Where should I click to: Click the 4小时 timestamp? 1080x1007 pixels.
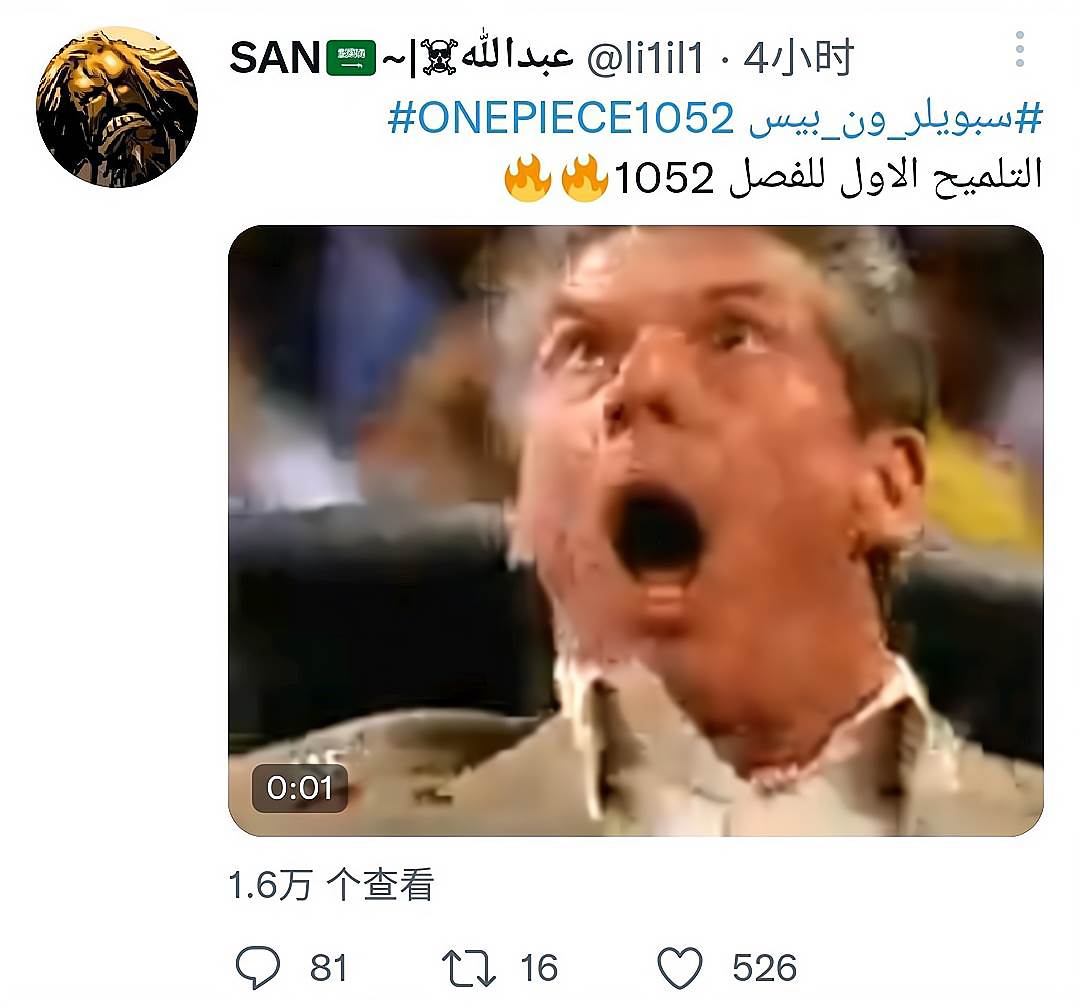point(799,57)
